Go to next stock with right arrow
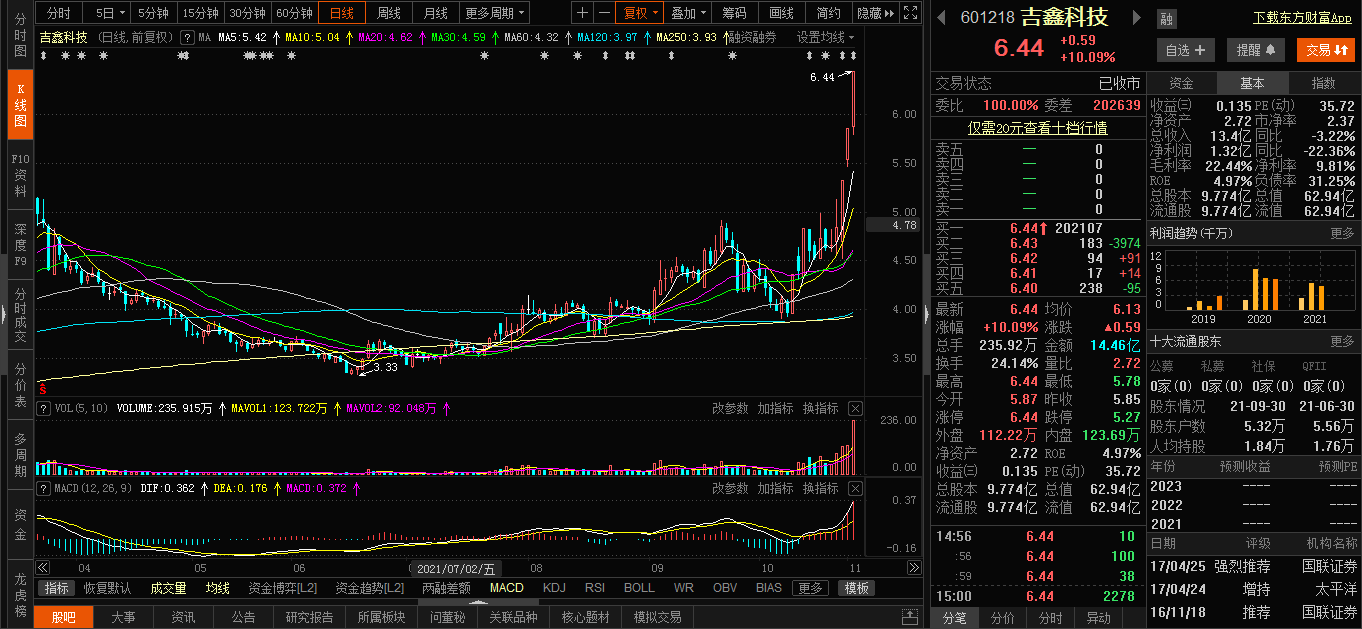The image size is (1362, 629). [1135, 17]
